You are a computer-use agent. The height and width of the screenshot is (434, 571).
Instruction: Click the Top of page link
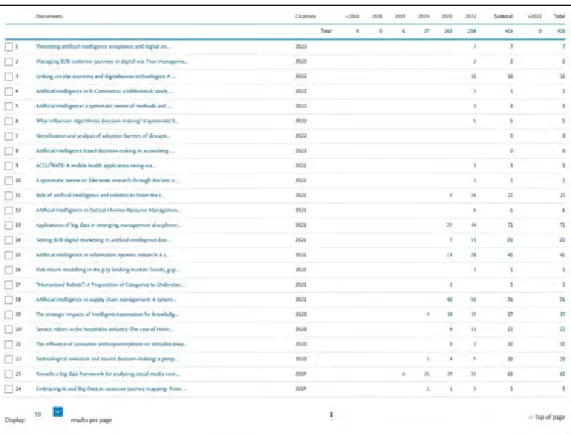(547, 417)
